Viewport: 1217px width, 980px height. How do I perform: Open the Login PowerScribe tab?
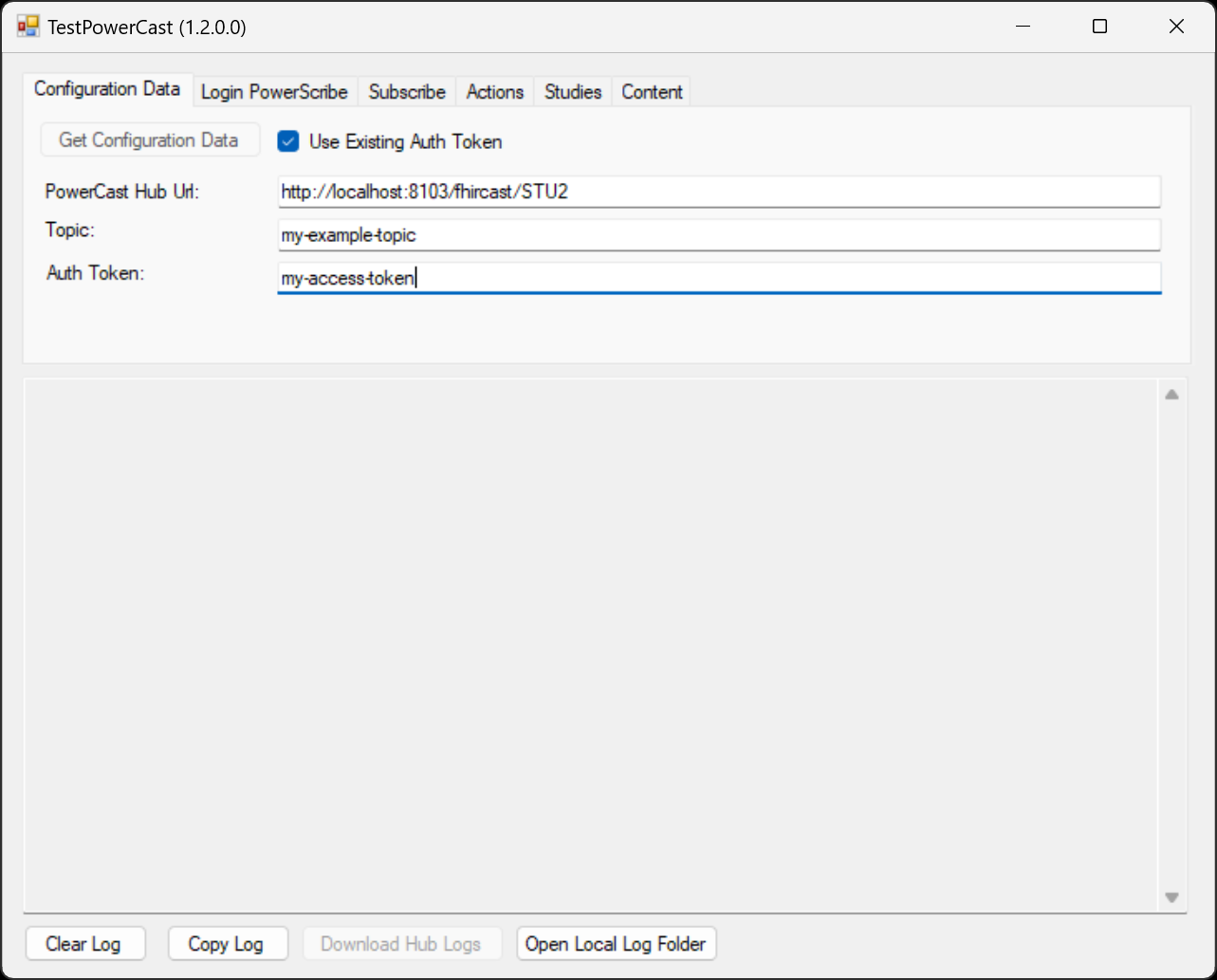pyautogui.click(x=275, y=92)
